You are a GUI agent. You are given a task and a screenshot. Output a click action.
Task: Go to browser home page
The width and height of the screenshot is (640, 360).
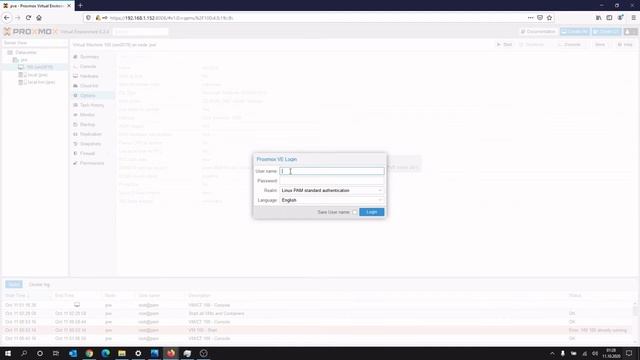pyautogui.click(x=39, y=18)
